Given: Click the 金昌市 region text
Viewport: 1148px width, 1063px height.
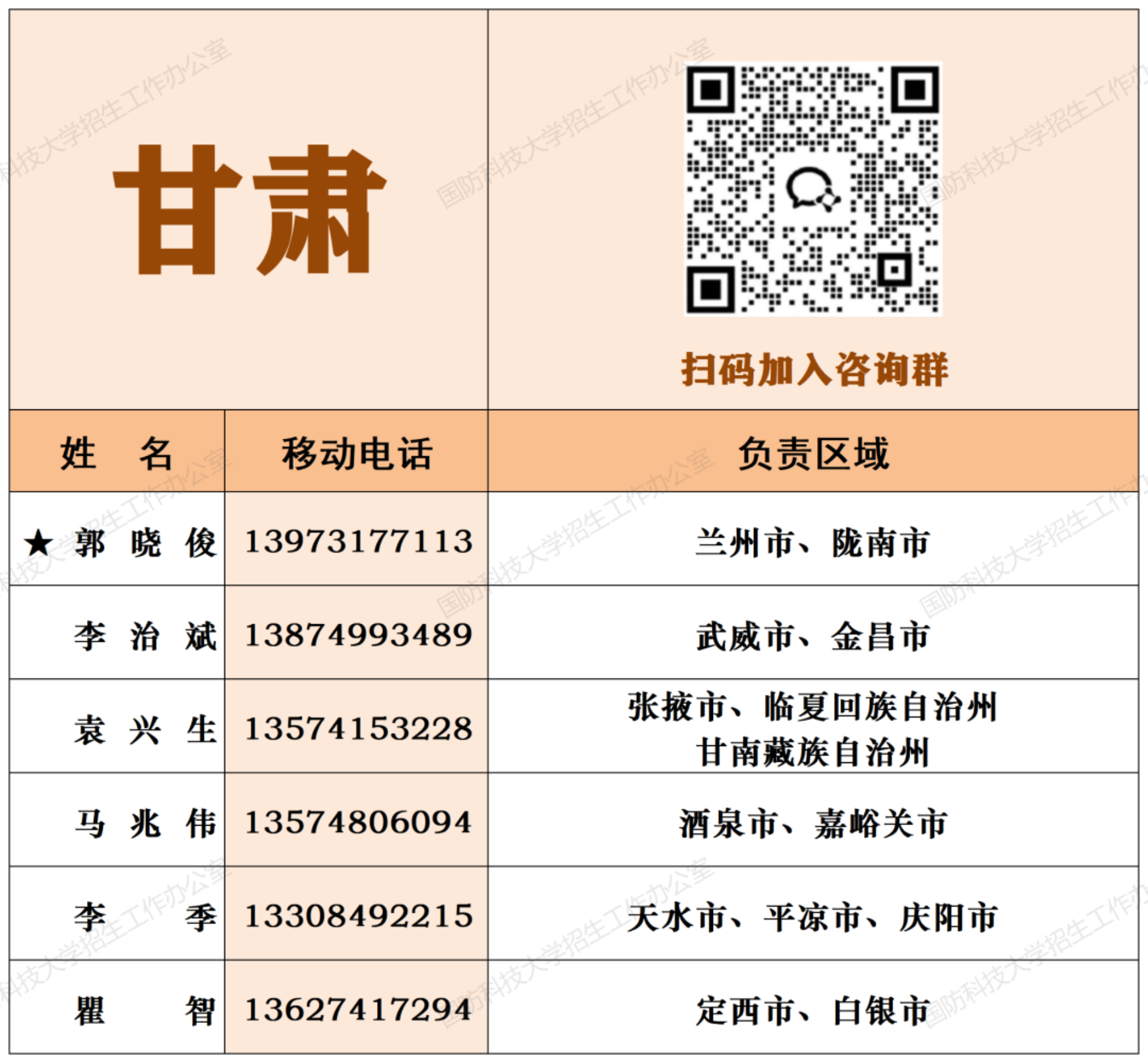Looking at the screenshot, I should tap(880, 636).
